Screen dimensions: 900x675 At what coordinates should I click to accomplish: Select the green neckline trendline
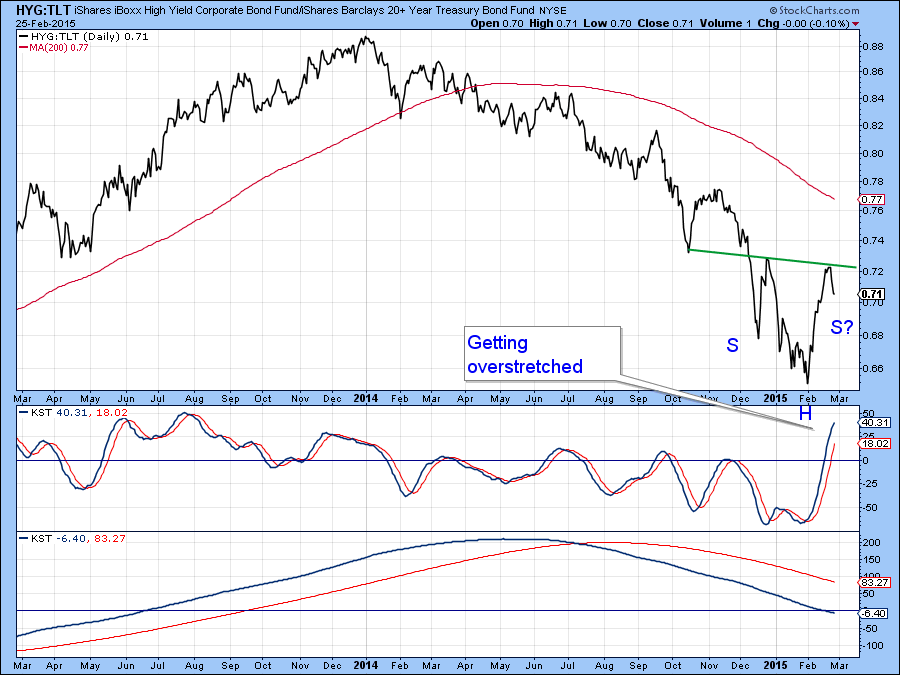pos(772,258)
